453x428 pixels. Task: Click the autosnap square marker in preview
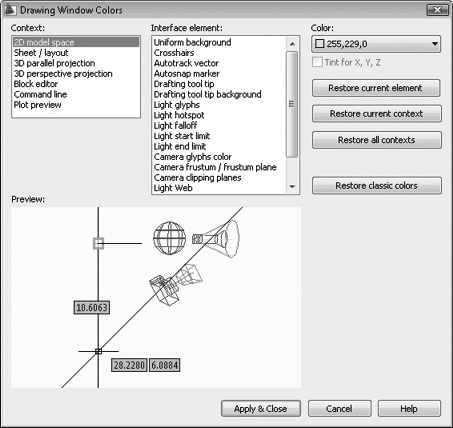coord(98,243)
